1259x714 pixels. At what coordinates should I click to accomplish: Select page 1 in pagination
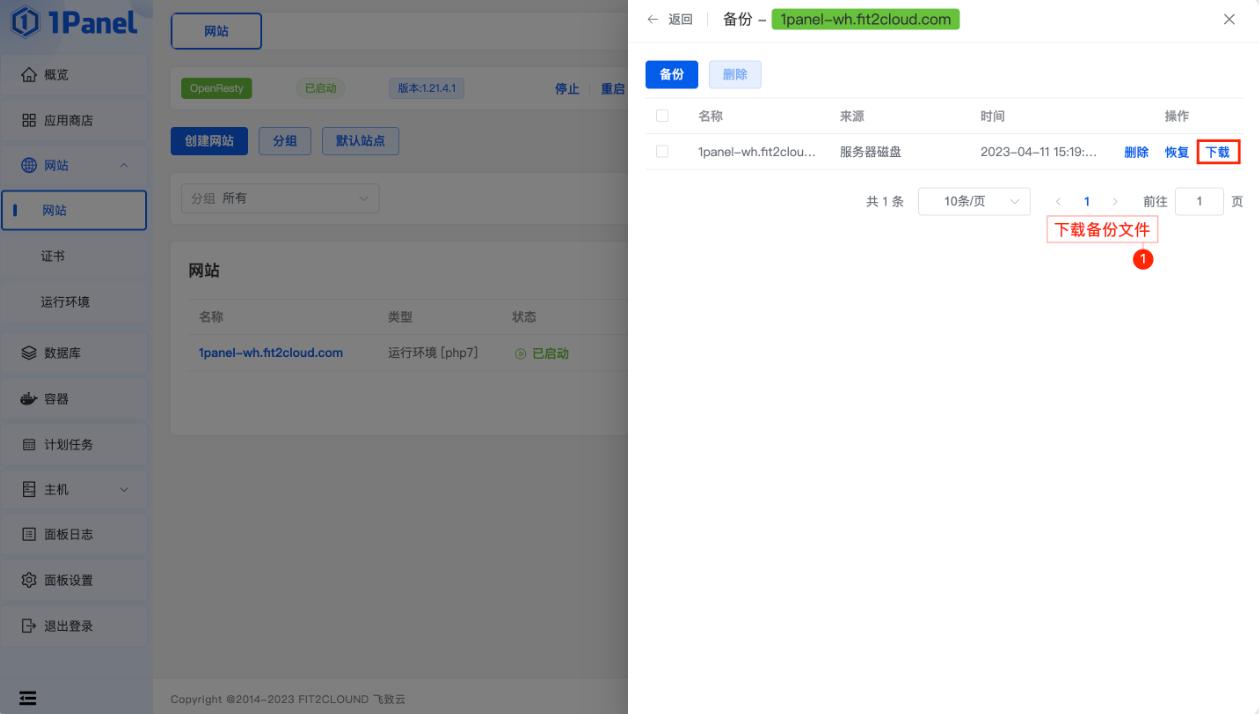click(x=1086, y=202)
